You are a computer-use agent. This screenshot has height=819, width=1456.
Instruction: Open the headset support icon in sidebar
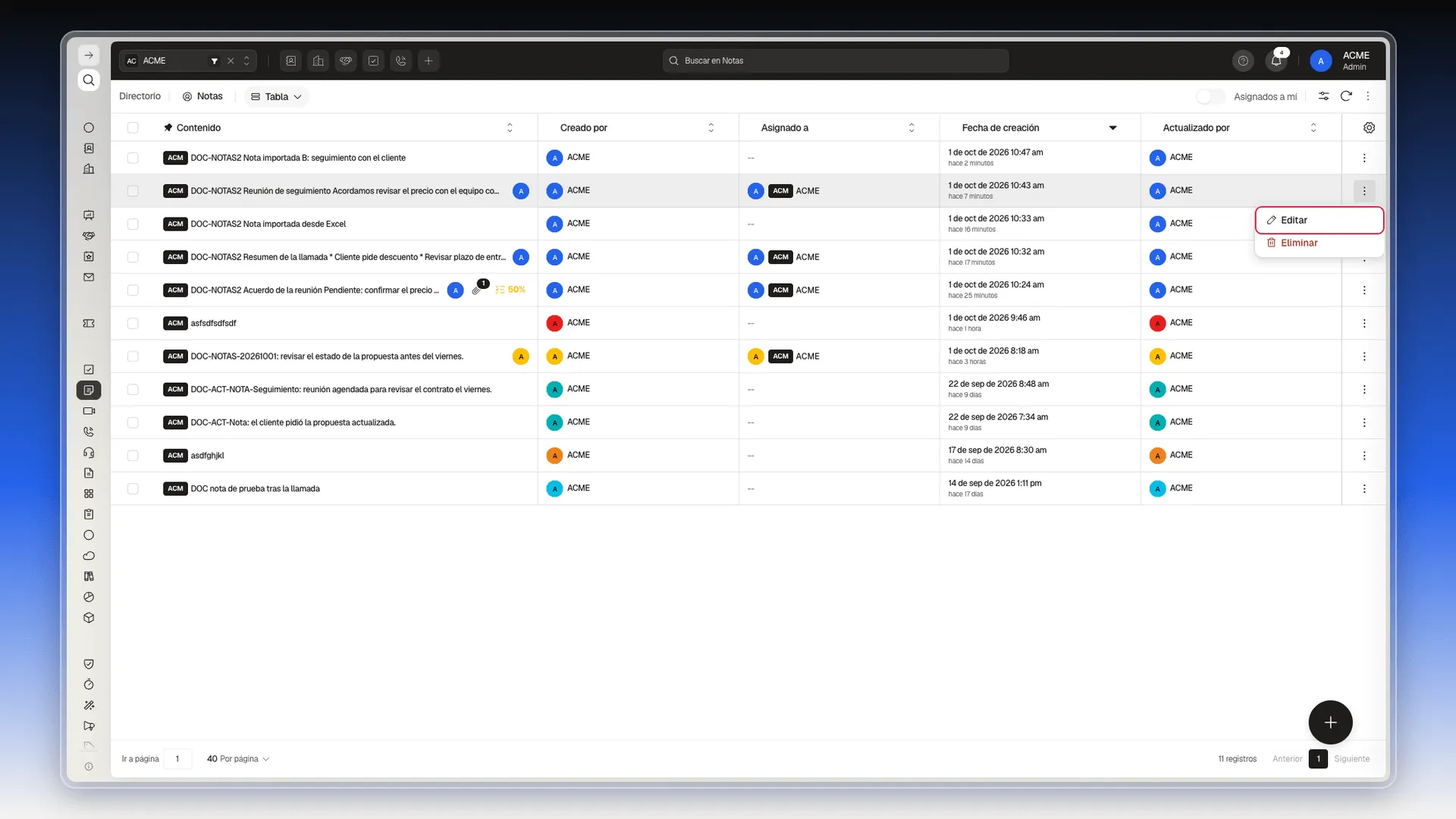89,453
